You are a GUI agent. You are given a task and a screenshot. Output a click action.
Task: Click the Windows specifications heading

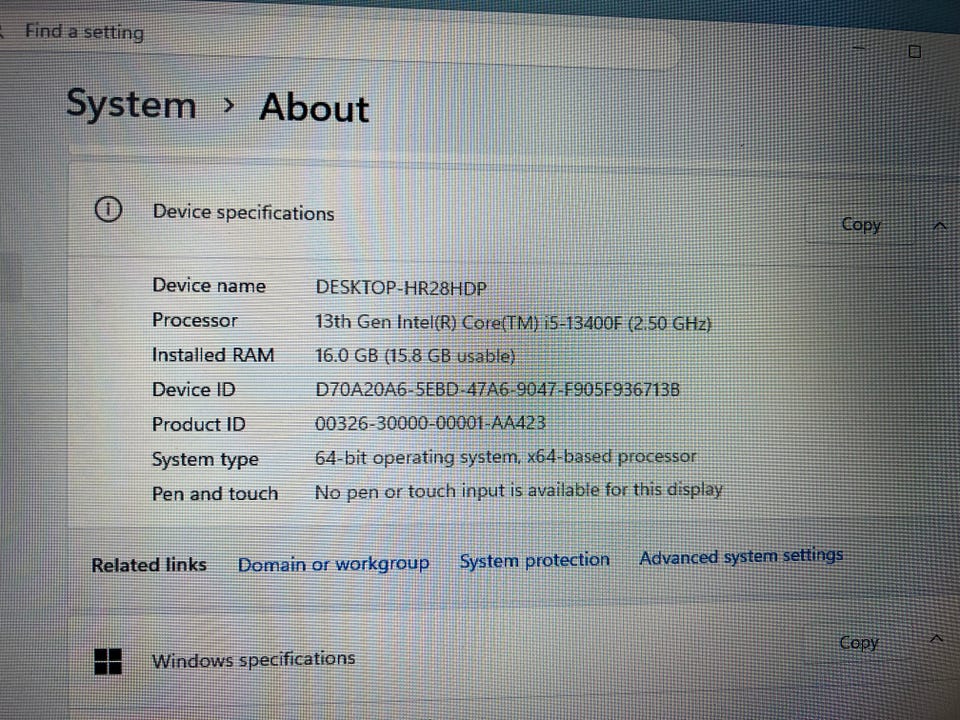point(253,659)
